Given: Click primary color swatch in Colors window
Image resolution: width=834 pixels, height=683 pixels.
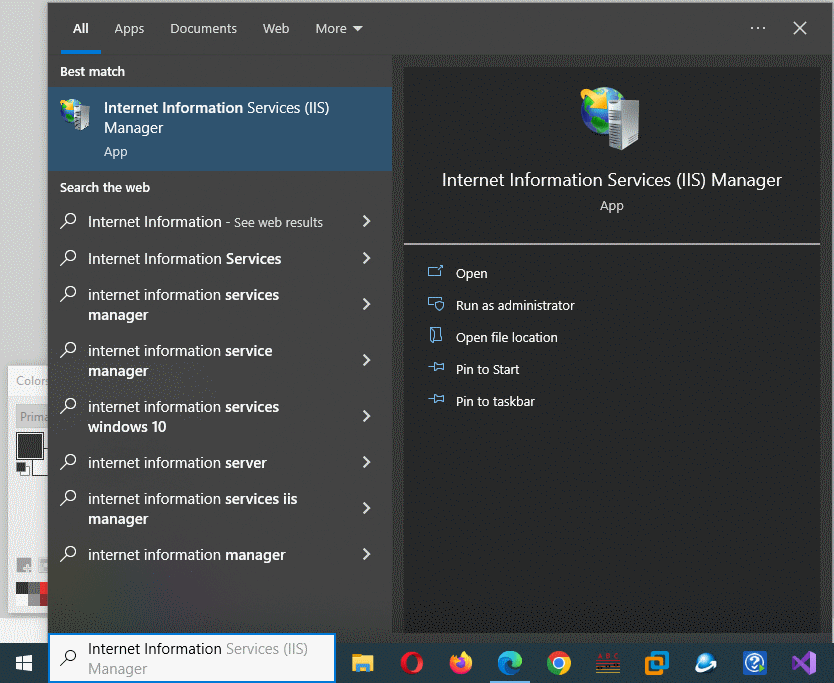Looking at the screenshot, I should pyautogui.click(x=30, y=446).
